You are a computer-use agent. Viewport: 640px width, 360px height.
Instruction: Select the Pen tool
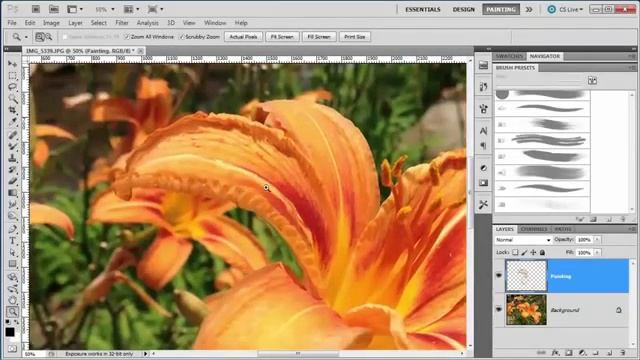pos(13,229)
